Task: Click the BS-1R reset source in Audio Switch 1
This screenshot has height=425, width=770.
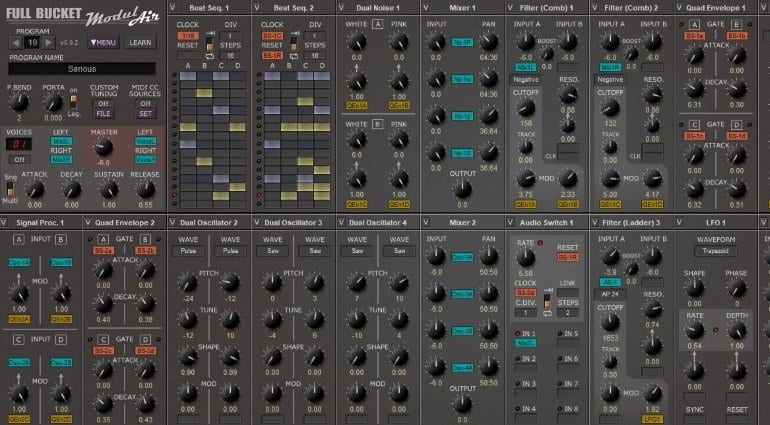Action: [x=568, y=257]
